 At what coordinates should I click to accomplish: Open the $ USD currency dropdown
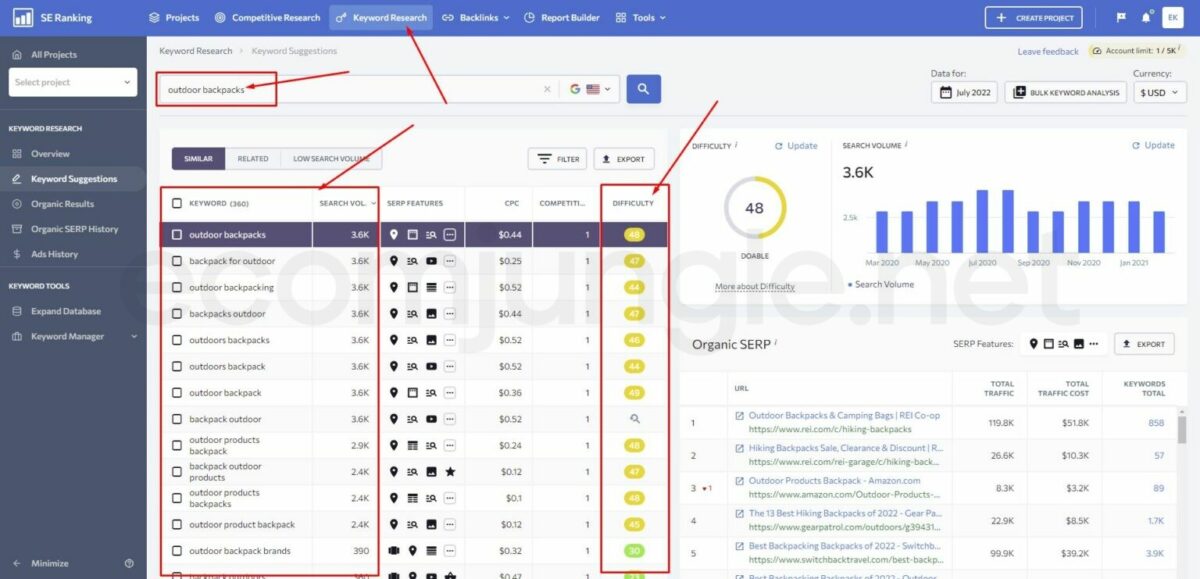(1159, 92)
